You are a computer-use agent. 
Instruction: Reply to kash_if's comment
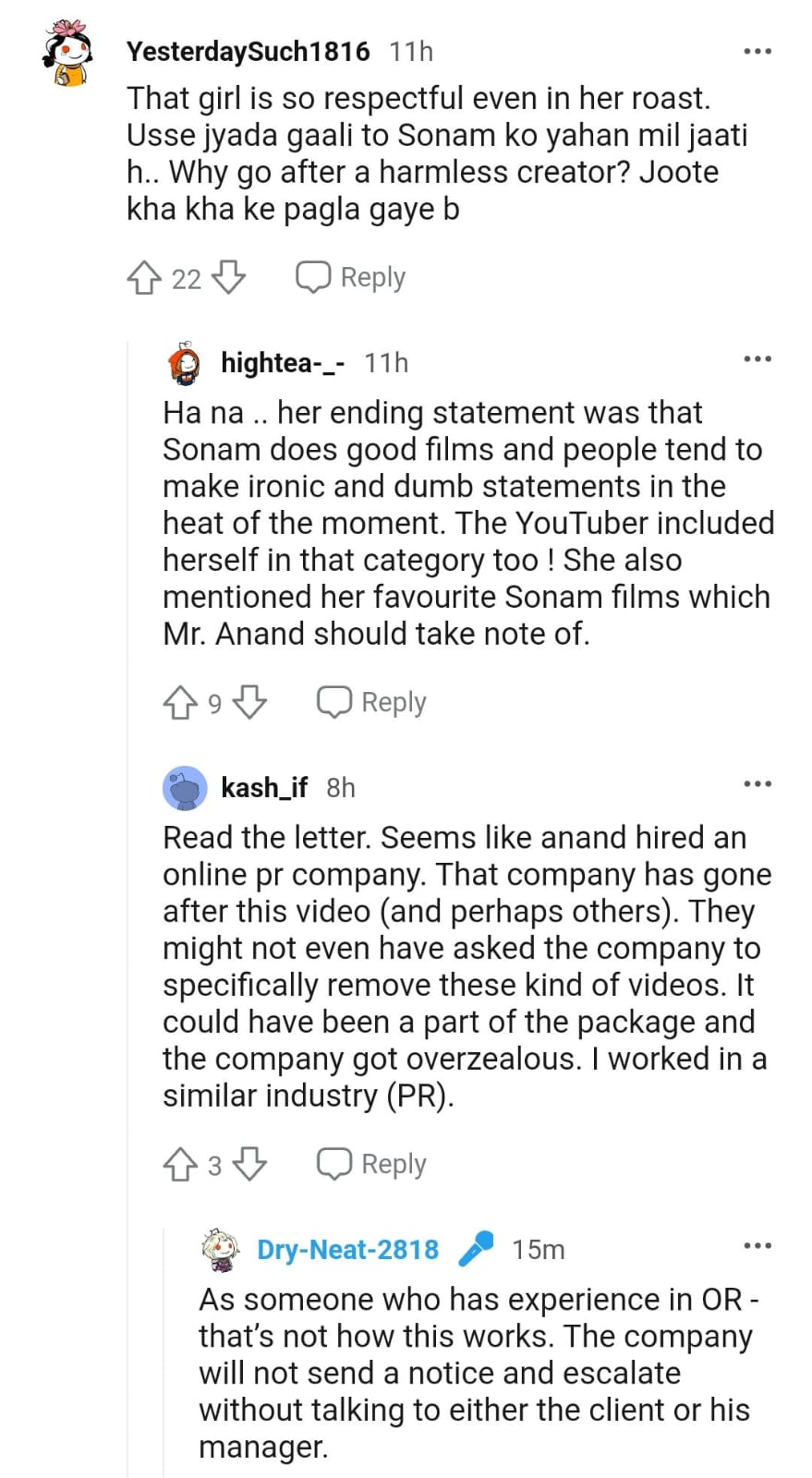(371, 1165)
